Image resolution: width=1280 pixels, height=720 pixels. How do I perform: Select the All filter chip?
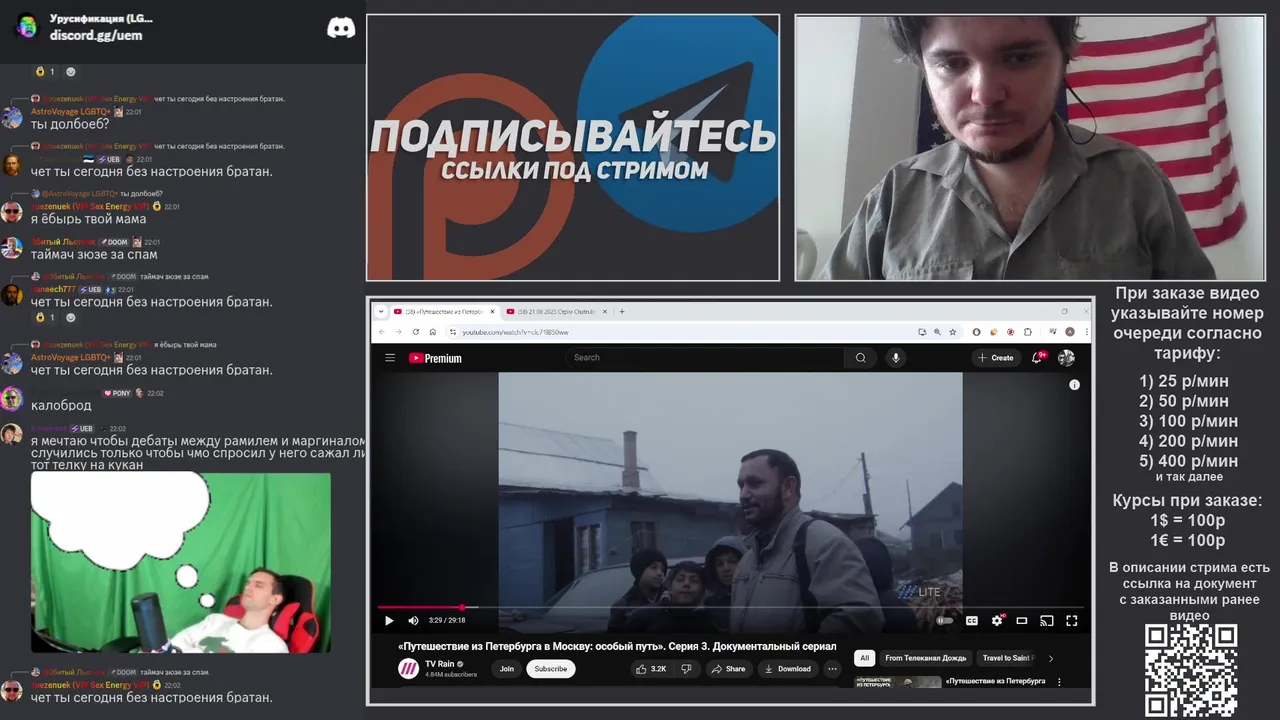[865, 658]
